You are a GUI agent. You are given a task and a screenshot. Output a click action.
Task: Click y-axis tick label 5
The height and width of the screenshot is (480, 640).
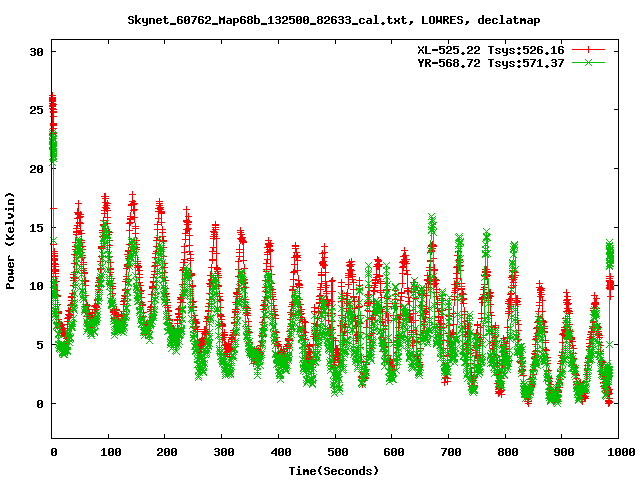pyautogui.click(x=40, y=345)
